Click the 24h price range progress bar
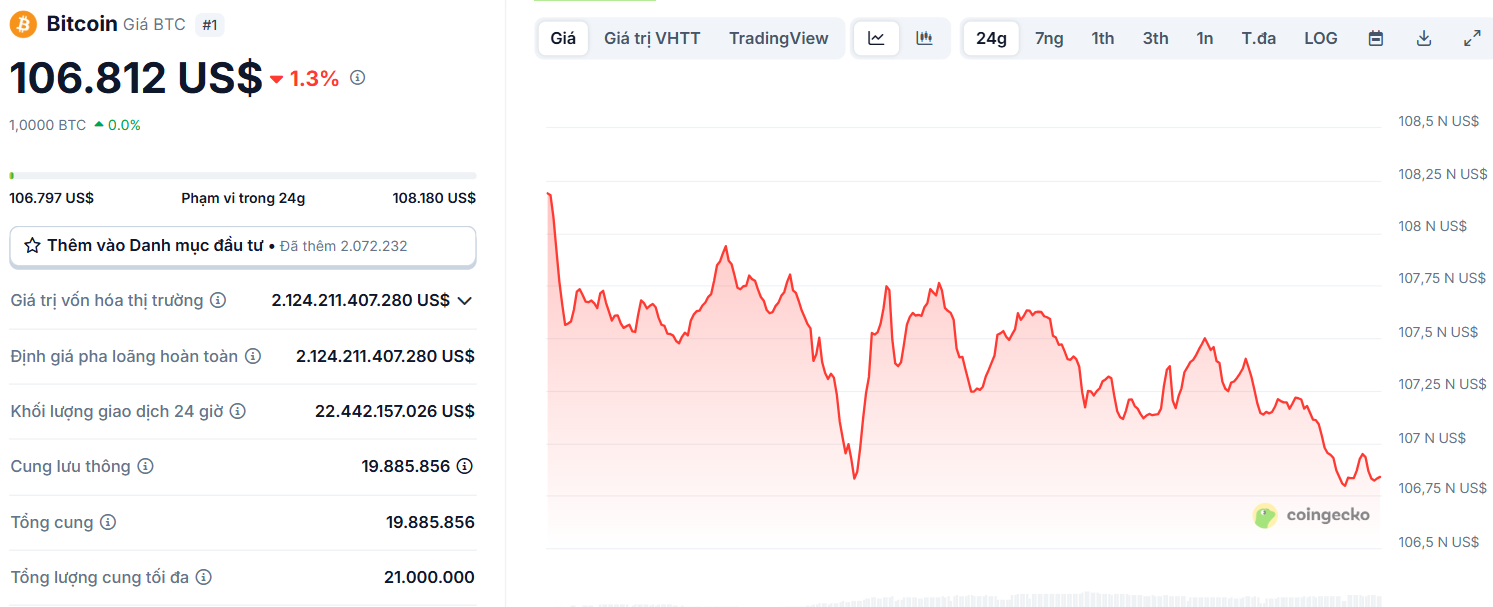 pos(243,176)
